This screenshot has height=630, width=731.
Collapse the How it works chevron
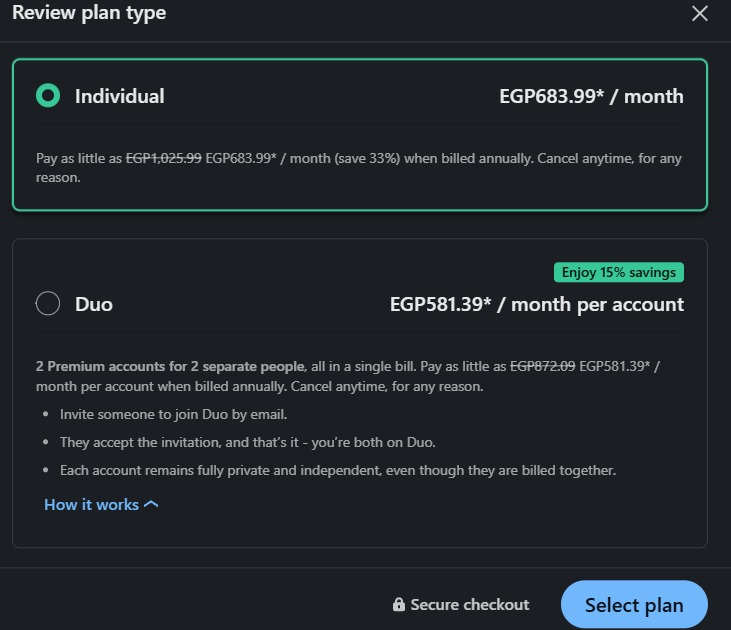[151, 504]
